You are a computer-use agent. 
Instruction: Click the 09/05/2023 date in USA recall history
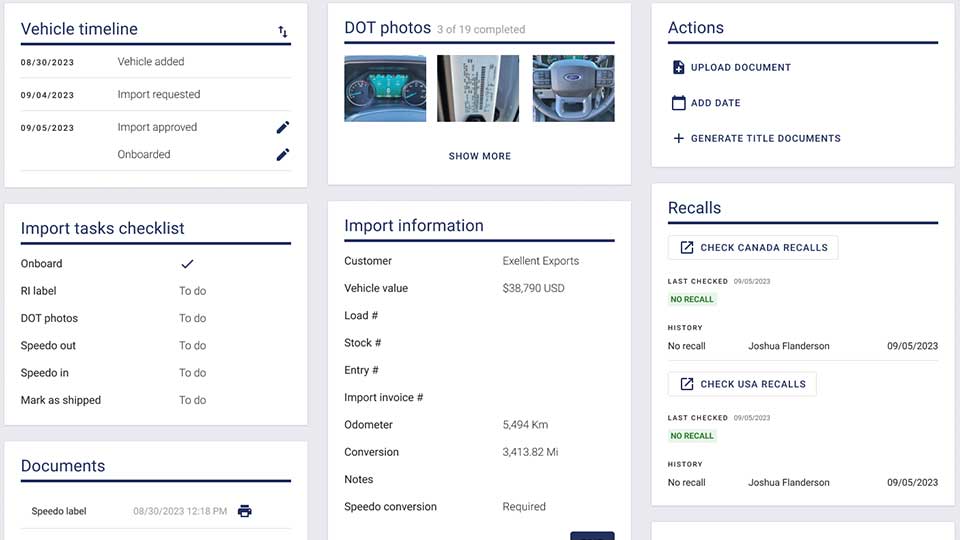click(912, 482)
